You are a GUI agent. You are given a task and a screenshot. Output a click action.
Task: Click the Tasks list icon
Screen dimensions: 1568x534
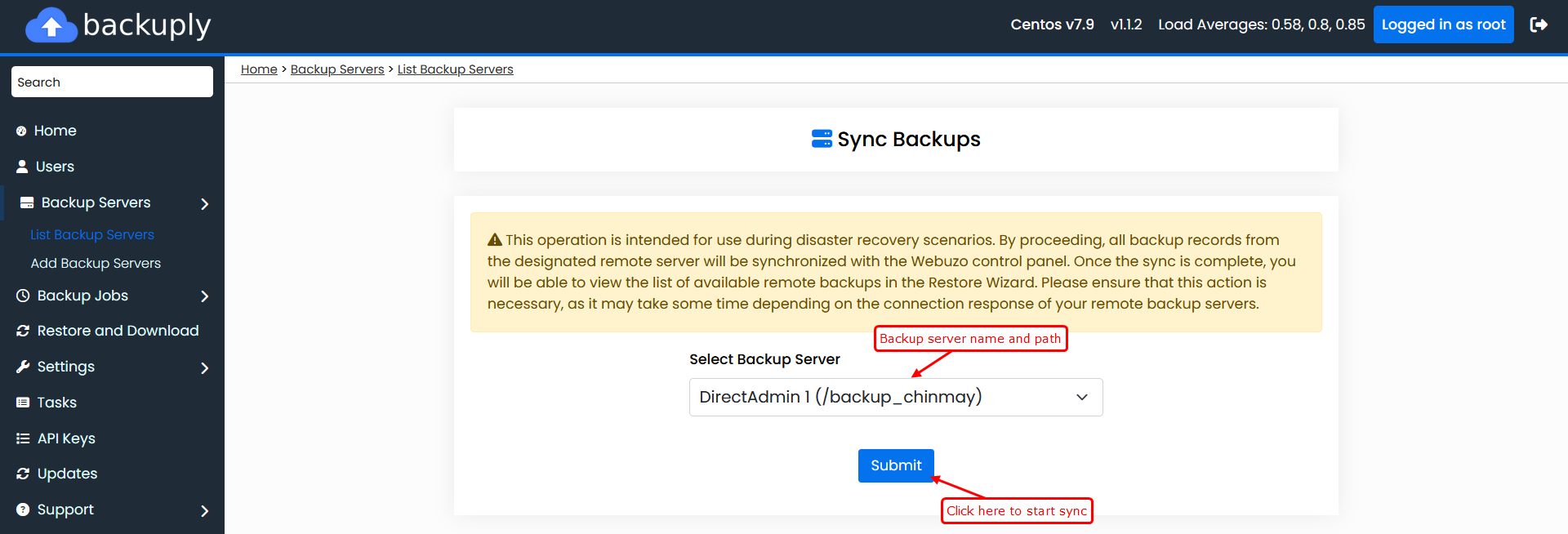[x=23, y=403]
